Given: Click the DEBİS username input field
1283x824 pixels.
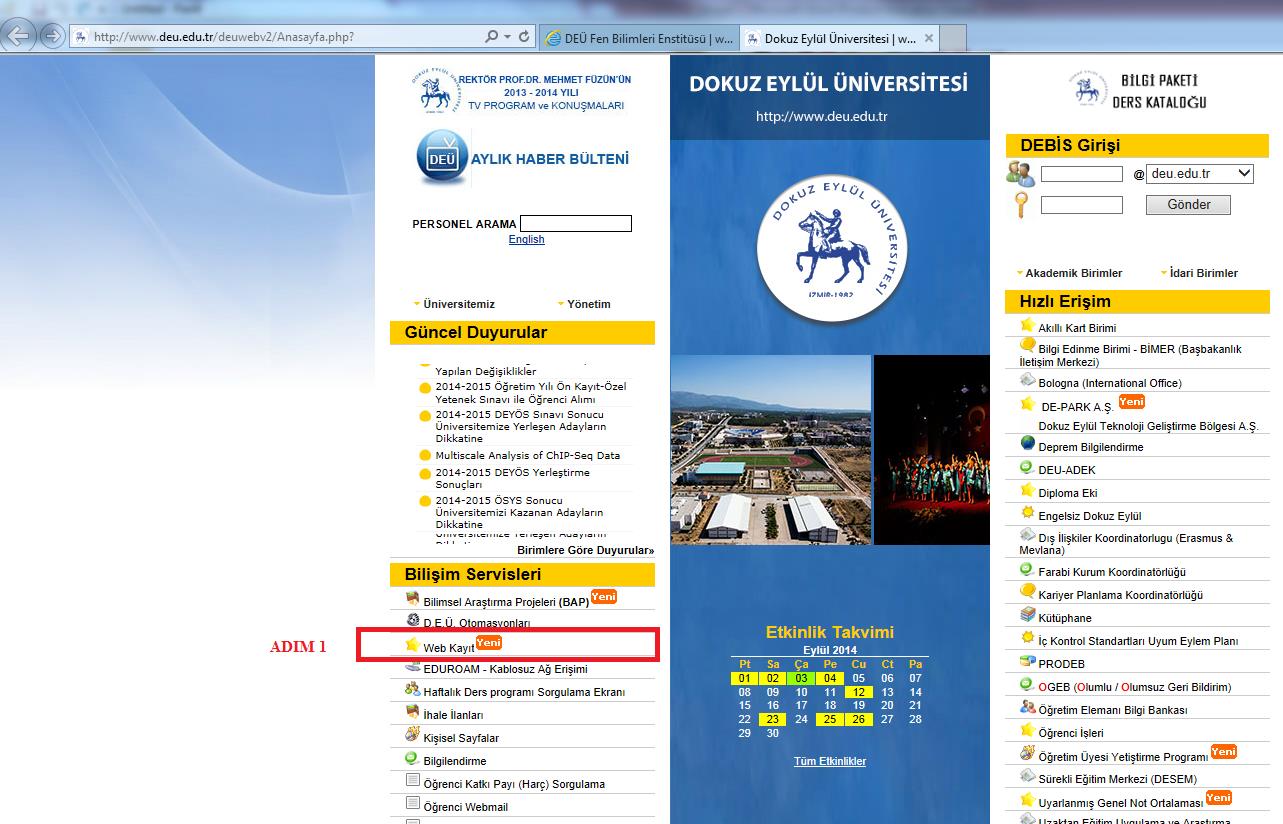Looking at the screenshot, I should pos(1082,174).
